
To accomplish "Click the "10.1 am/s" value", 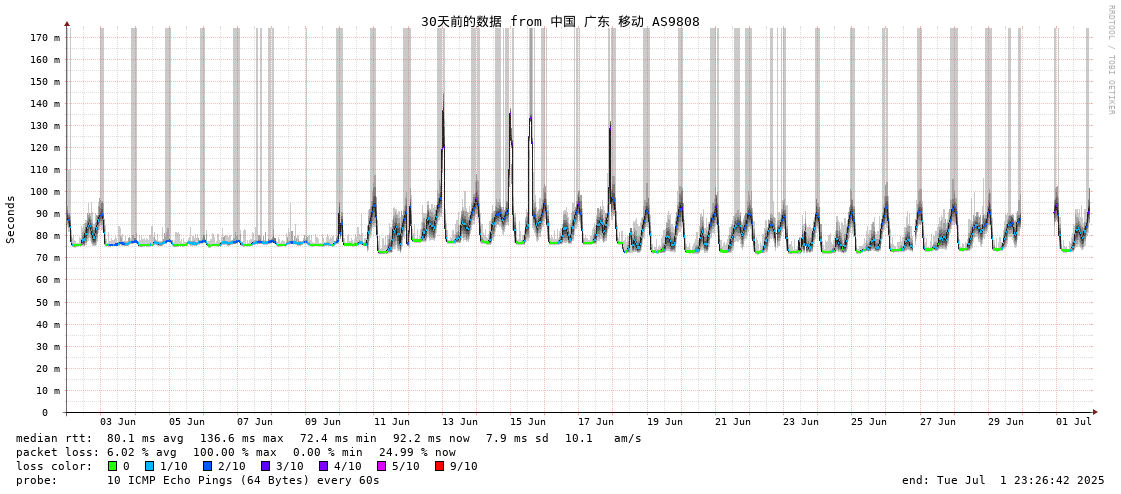I will click(x=603, y=438).
